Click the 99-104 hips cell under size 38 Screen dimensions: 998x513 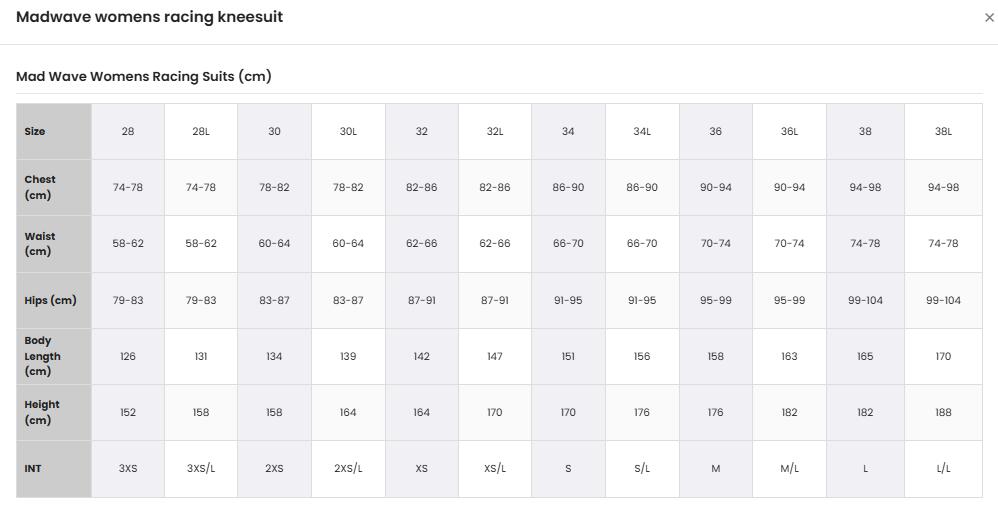click(865, 300)
